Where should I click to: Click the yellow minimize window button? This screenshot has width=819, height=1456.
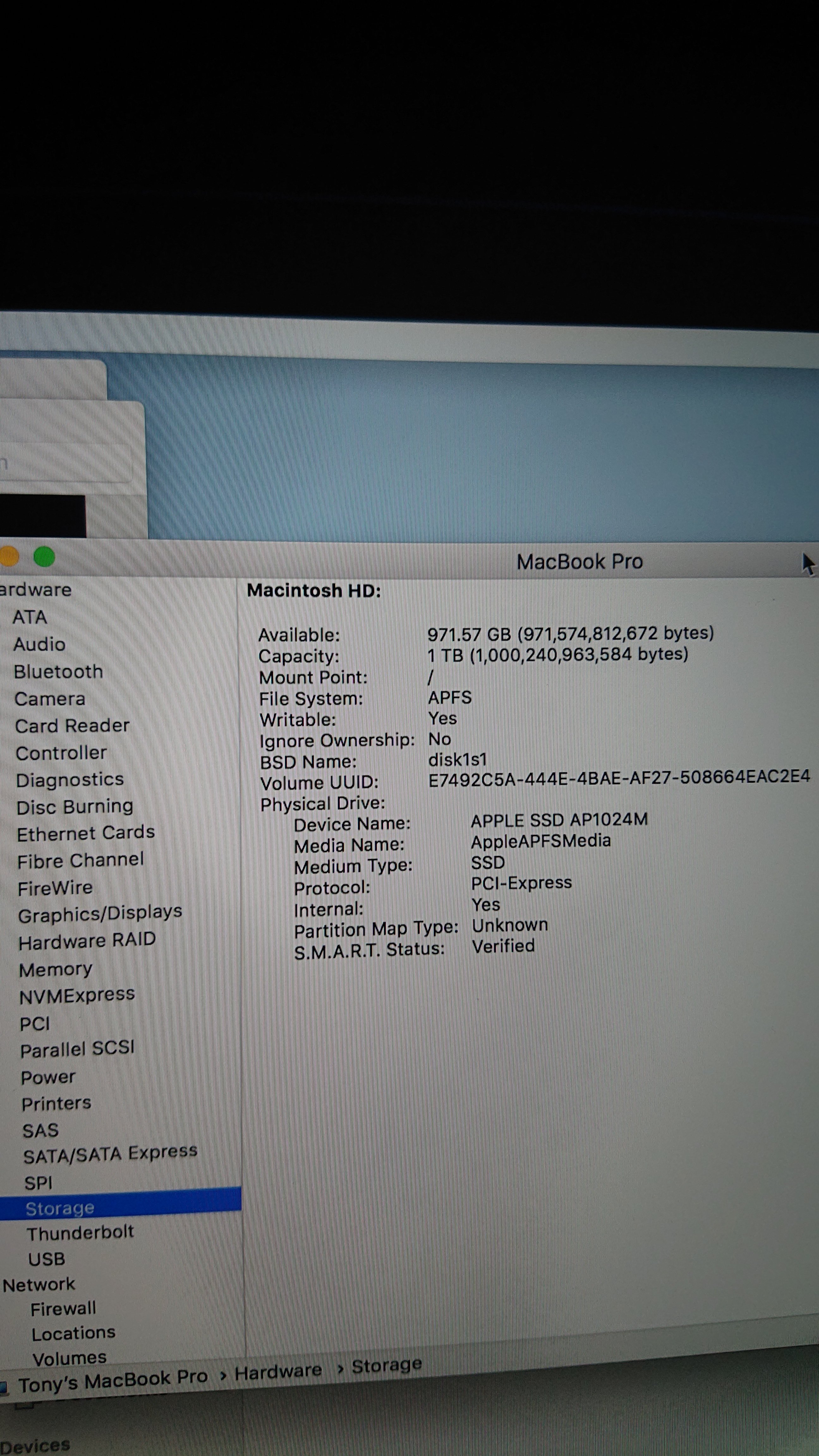[9, 556]
